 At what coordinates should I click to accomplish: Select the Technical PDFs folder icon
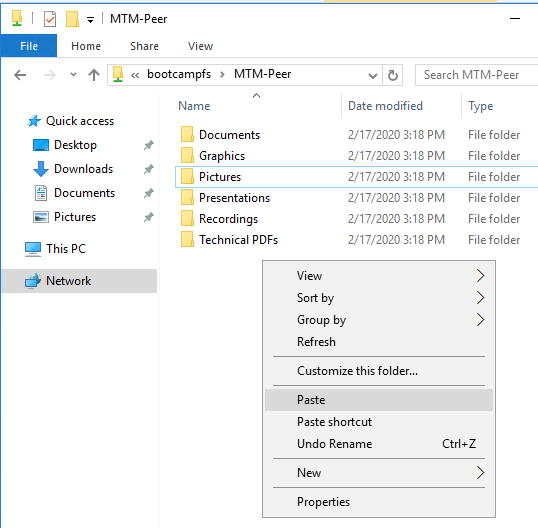187,239
